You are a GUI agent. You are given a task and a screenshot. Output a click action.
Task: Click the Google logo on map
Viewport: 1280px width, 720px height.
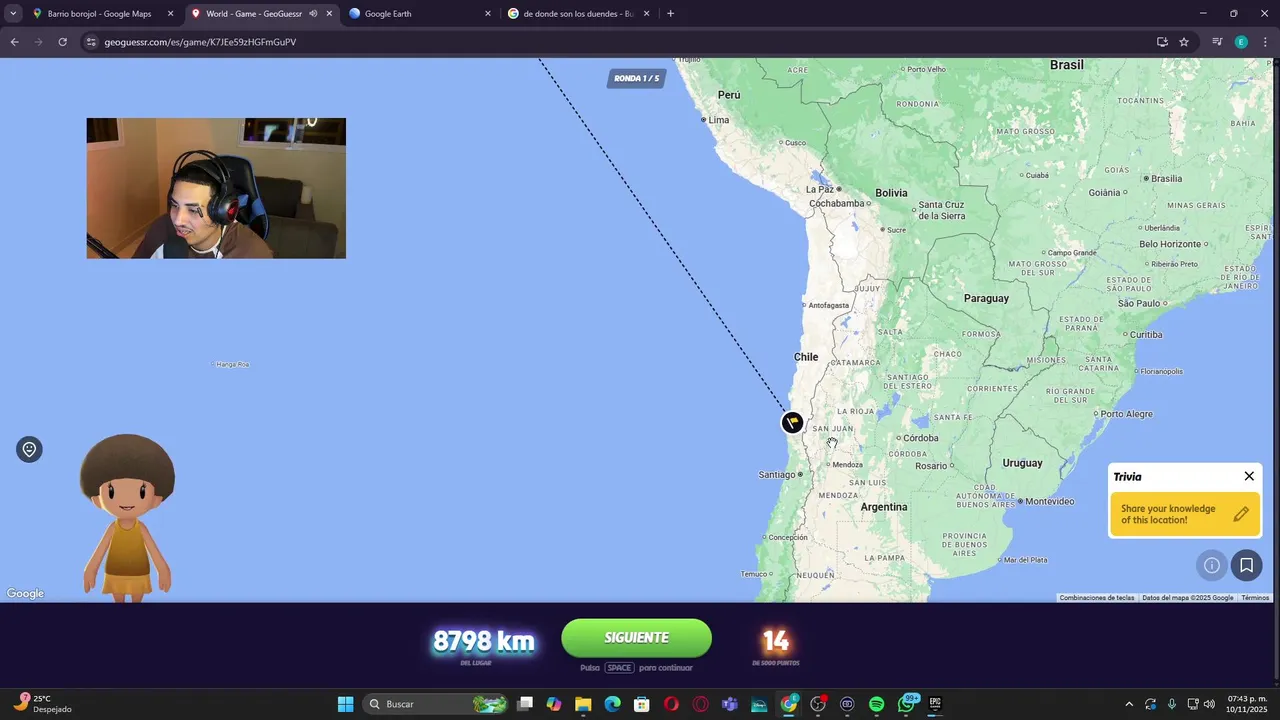[x=25, y=594]
